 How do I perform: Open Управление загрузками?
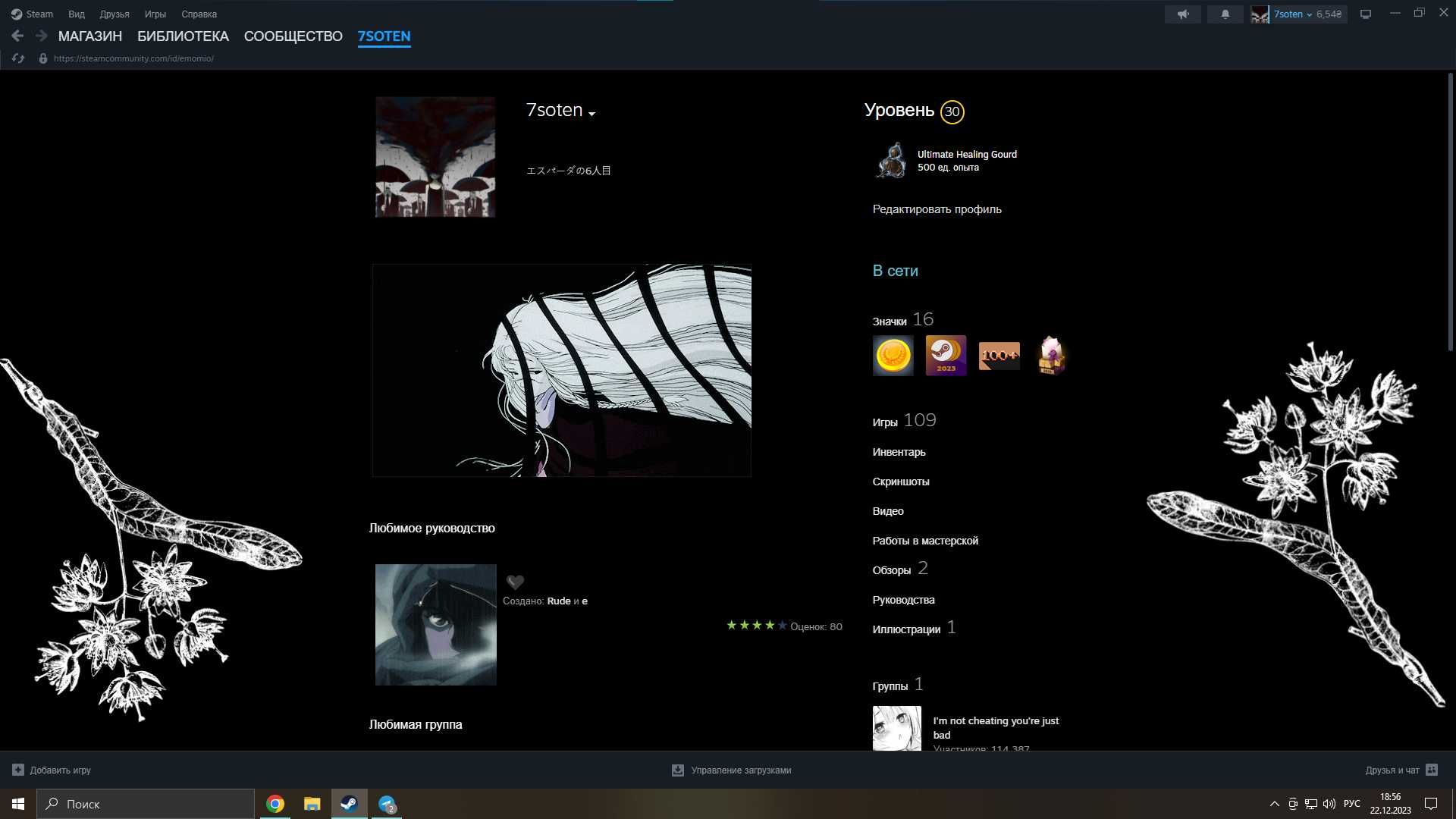pyautogui.click(x=741, y=770)
